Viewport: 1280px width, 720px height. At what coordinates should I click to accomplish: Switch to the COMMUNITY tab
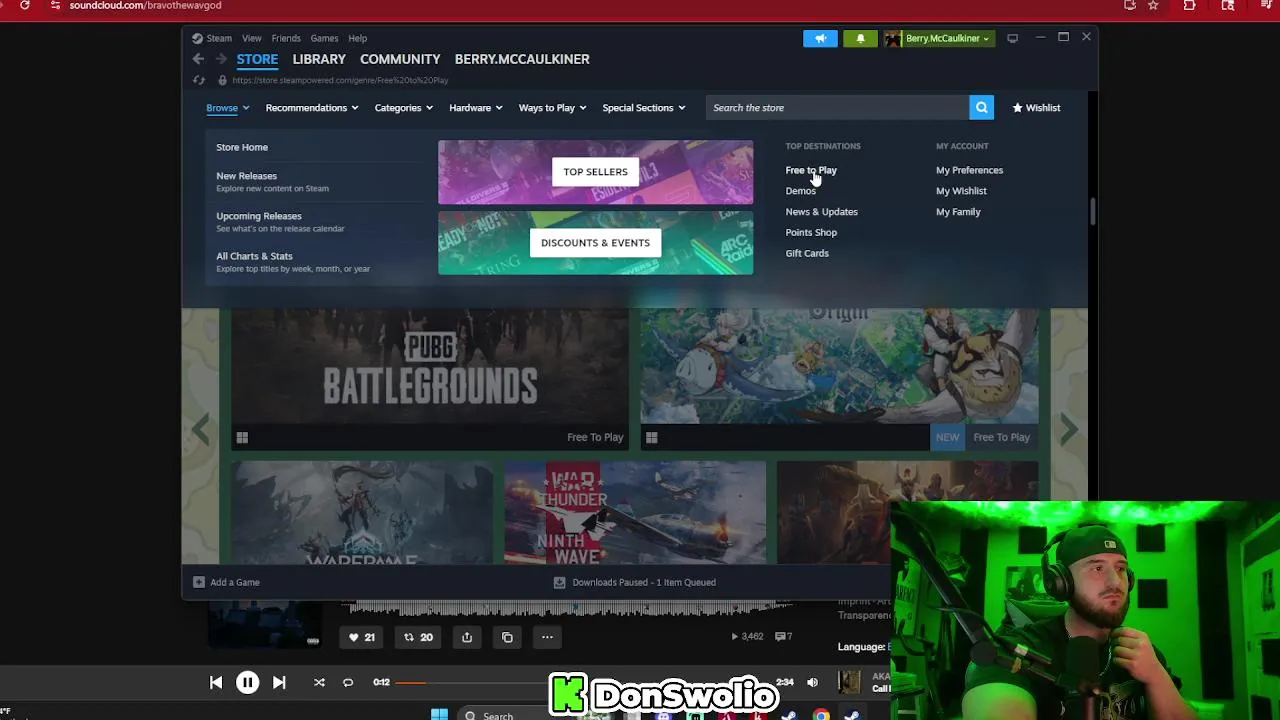(x=400, y=59)
